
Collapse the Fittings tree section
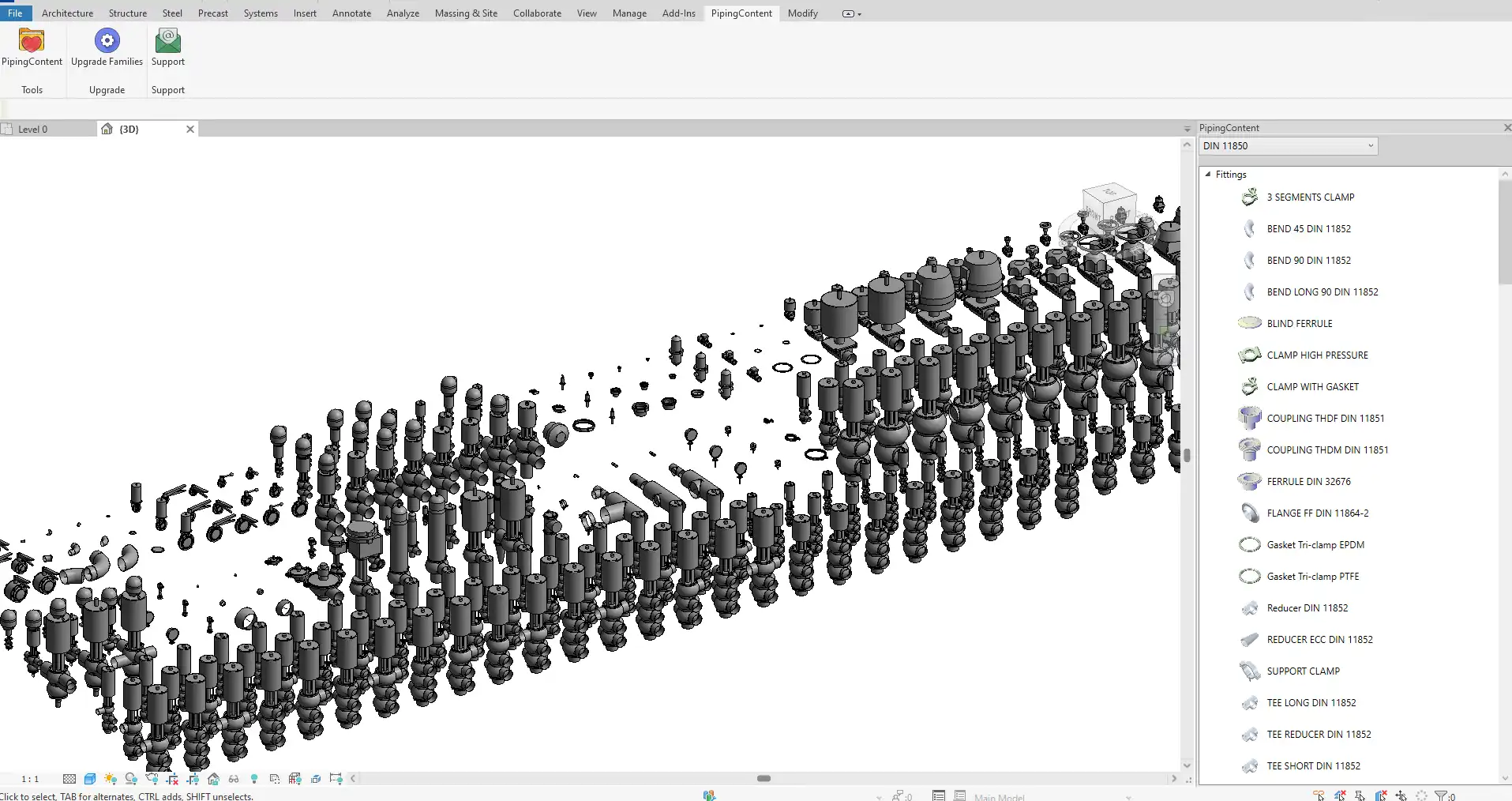coord(1208,175)
